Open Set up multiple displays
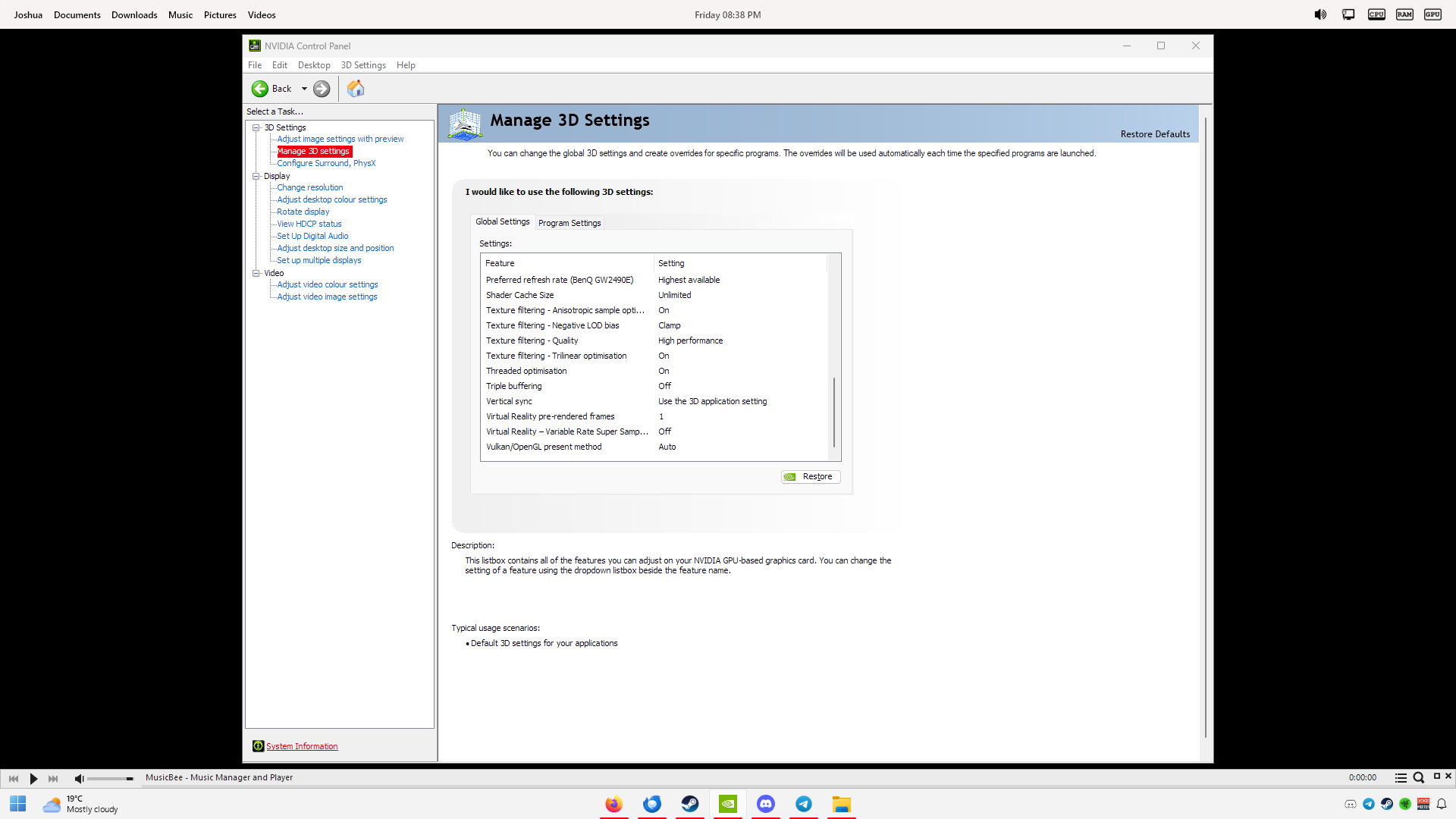The image size is (1456, 819). 319,260
